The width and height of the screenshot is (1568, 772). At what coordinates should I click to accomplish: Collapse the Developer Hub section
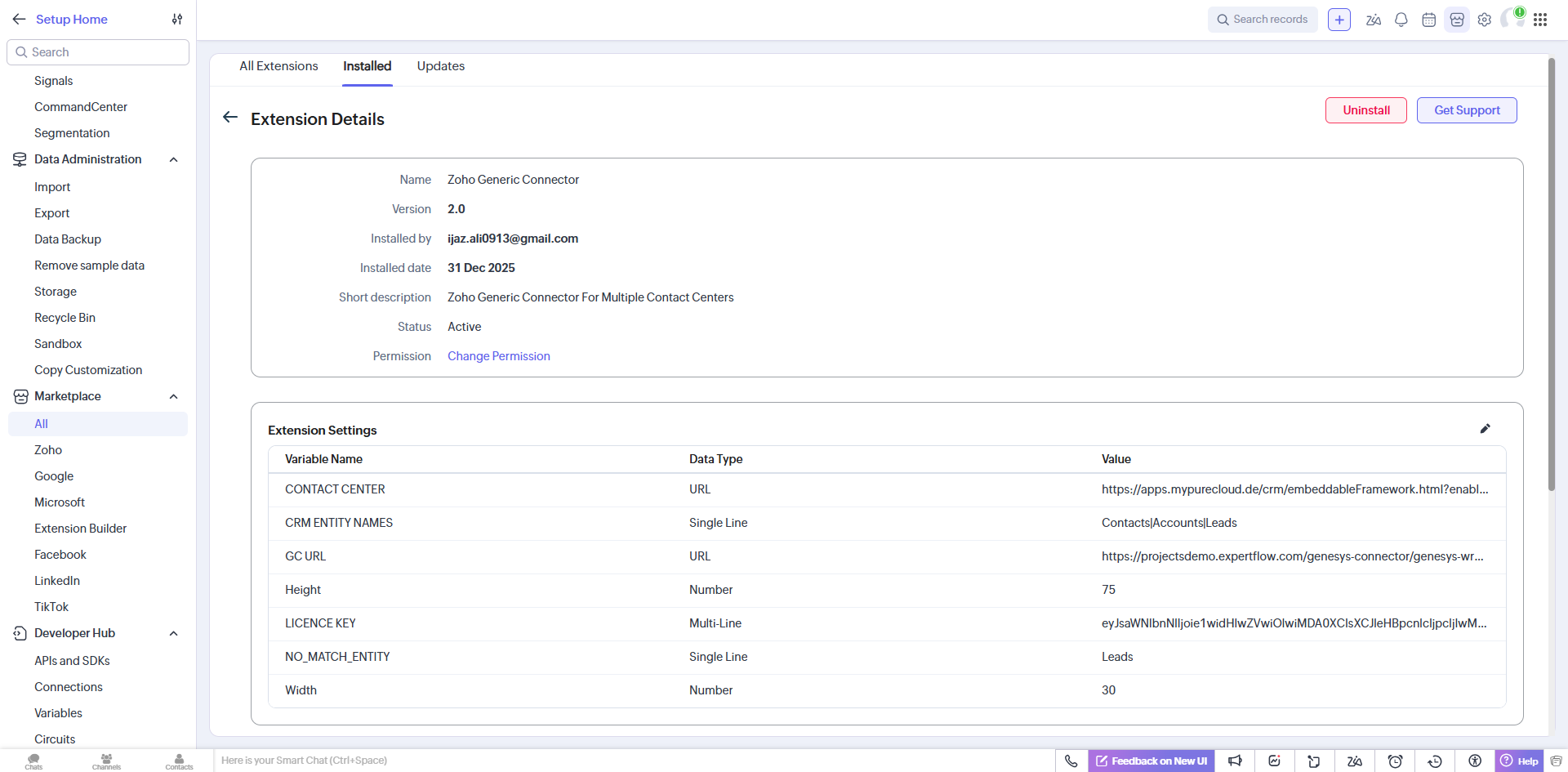pos(173,633)
